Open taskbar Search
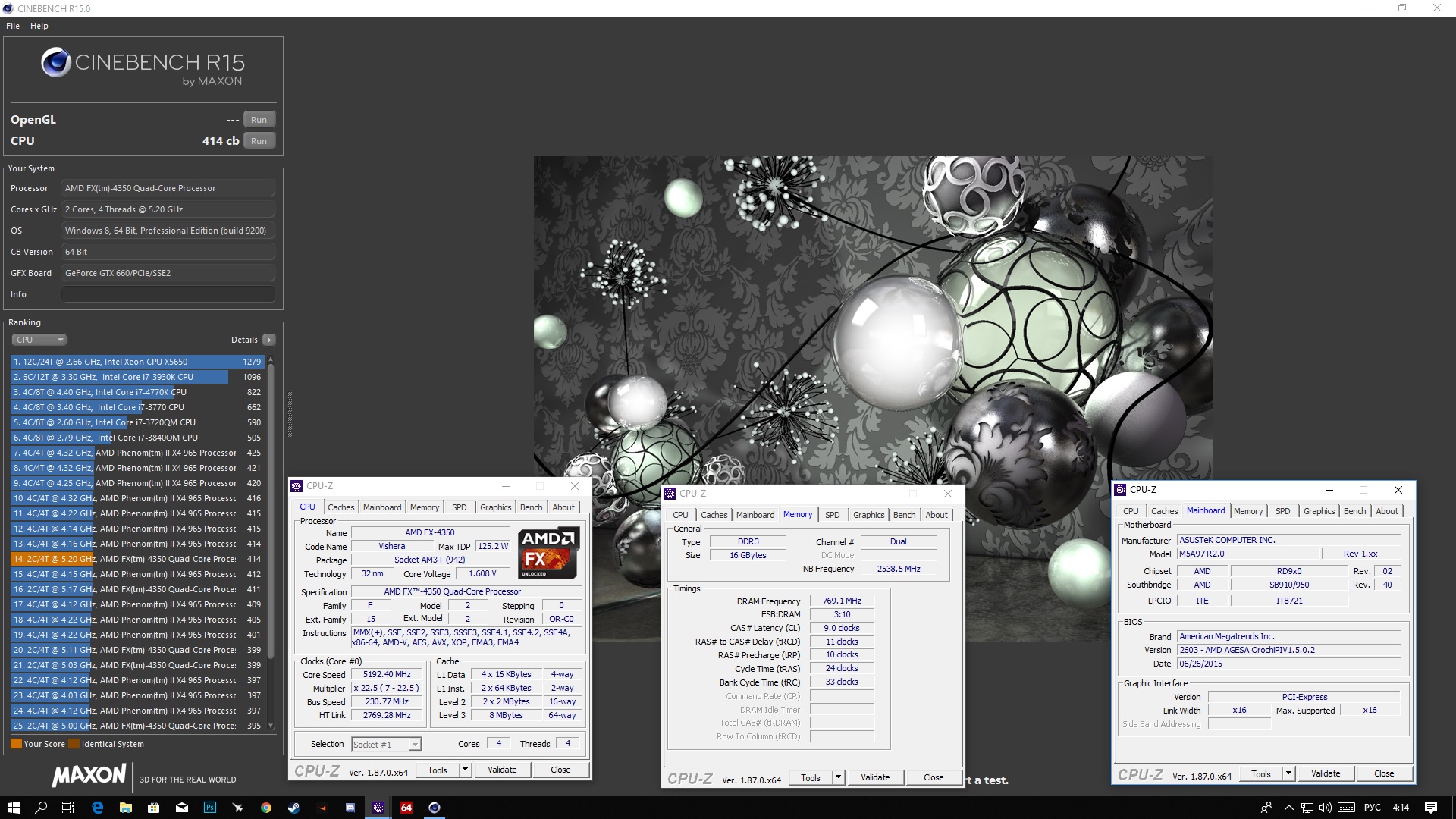The image size is (1456, 819). tap(41, 808)
